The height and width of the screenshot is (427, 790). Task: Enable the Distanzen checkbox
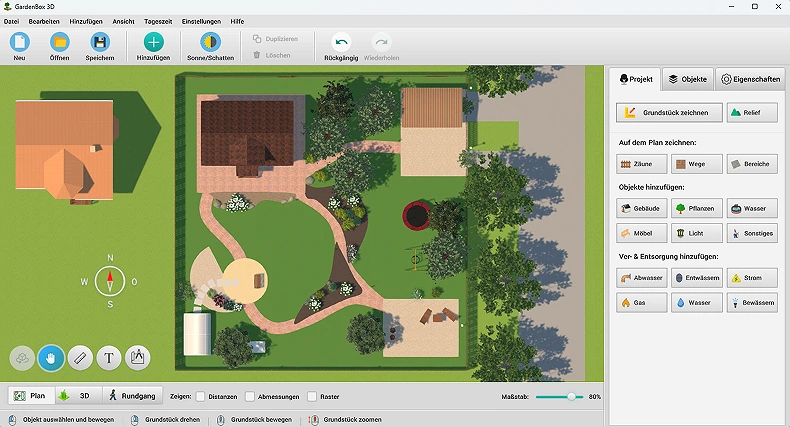(x=201, y=396)
